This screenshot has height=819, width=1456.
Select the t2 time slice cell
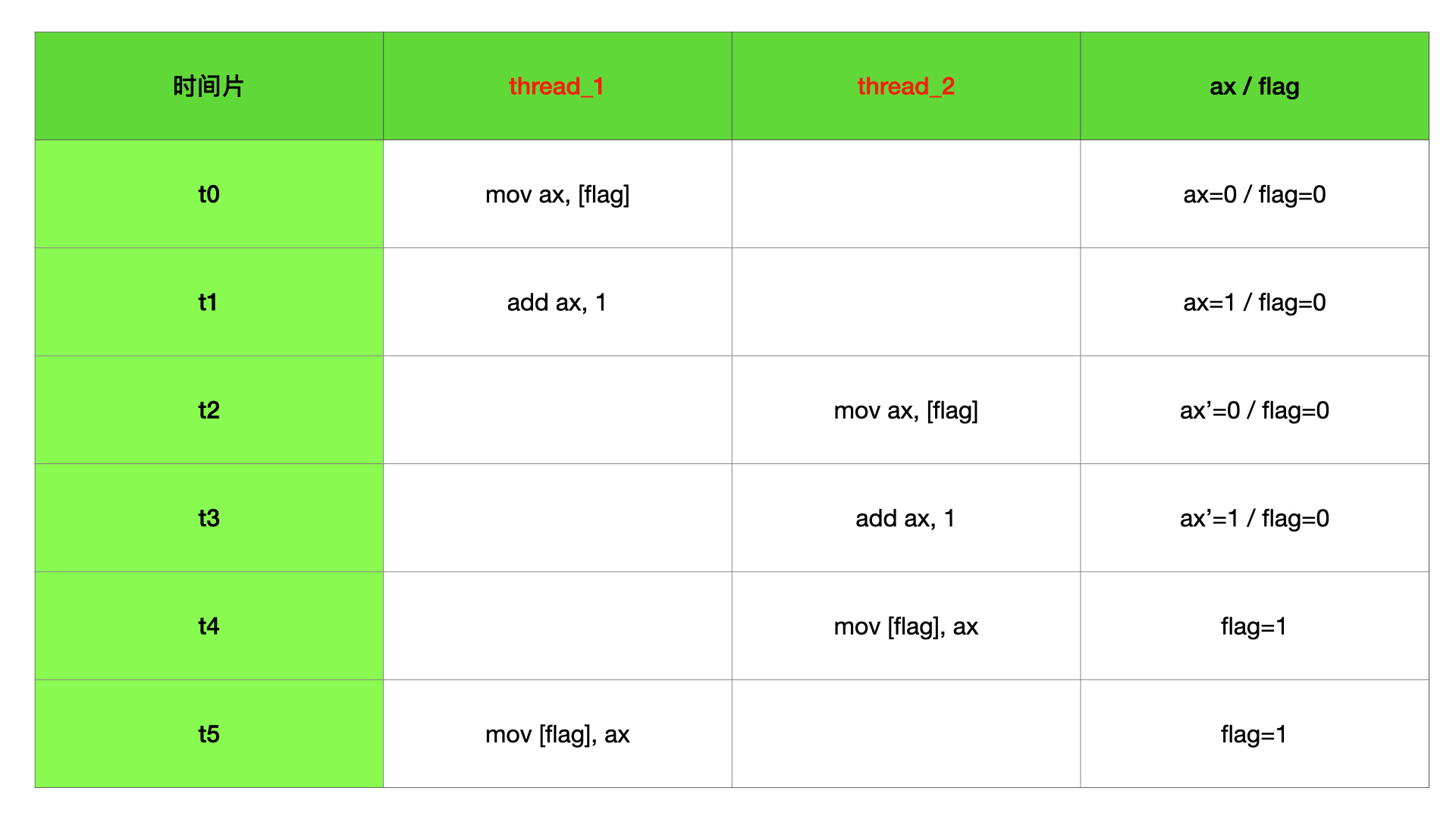[209, 410]
